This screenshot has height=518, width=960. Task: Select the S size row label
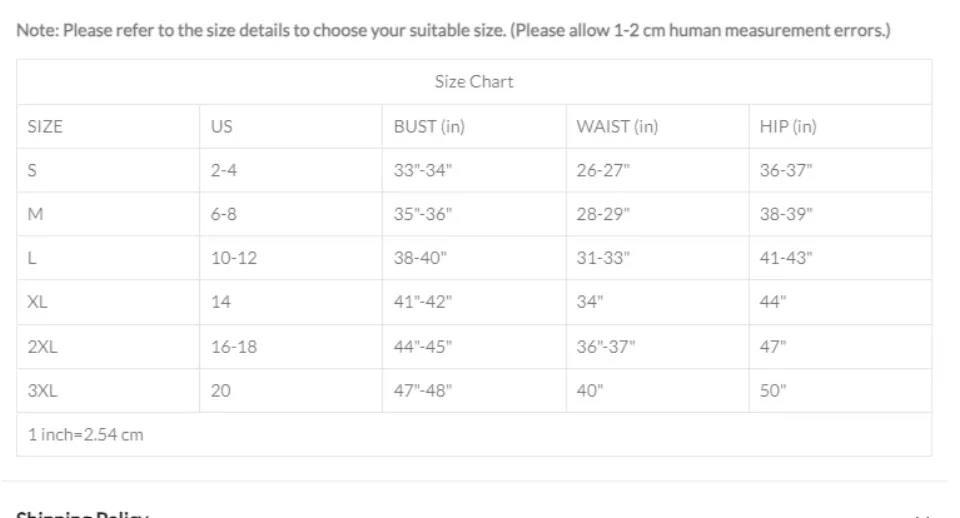coord(32,171)
